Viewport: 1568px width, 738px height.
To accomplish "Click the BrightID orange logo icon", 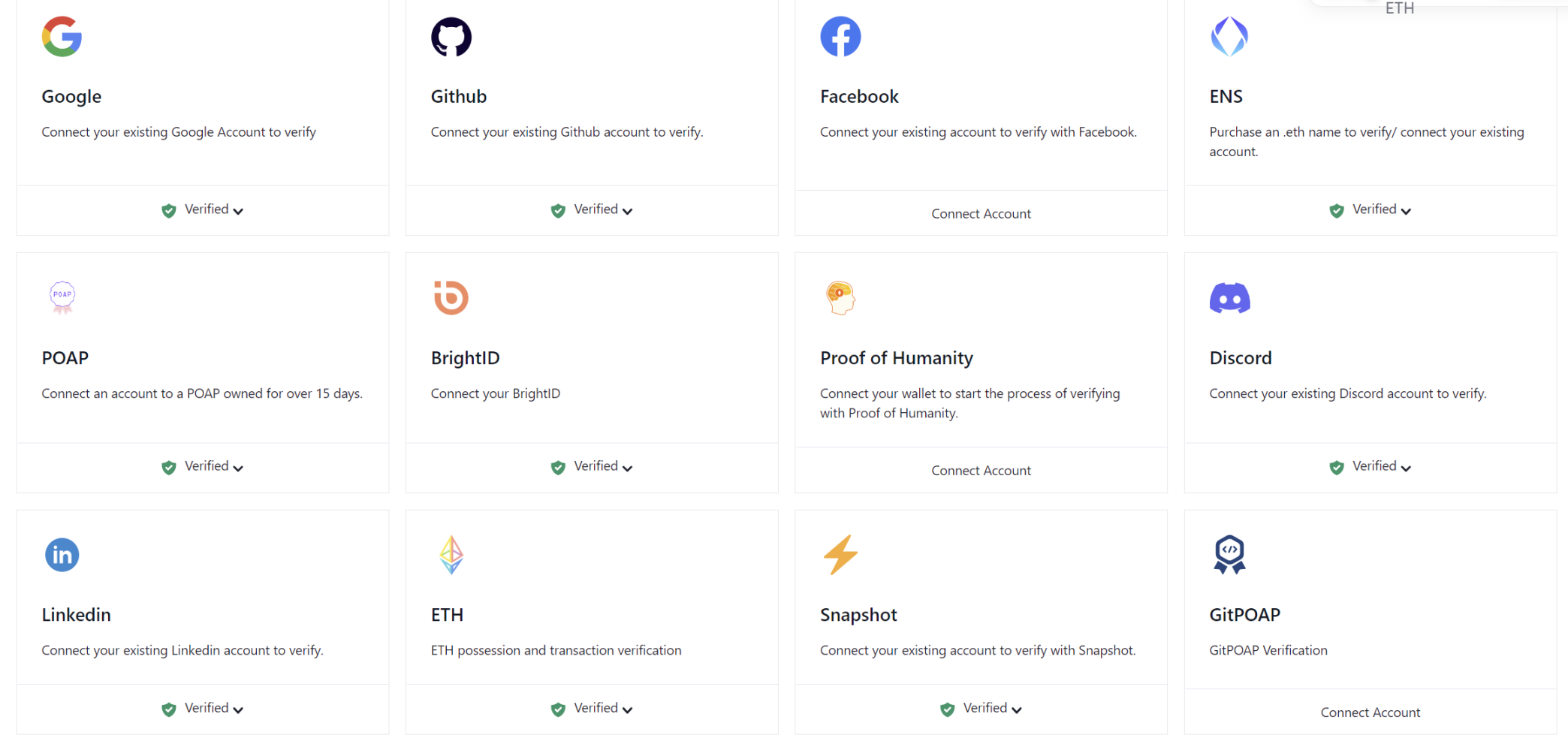I will coord(451,297).
